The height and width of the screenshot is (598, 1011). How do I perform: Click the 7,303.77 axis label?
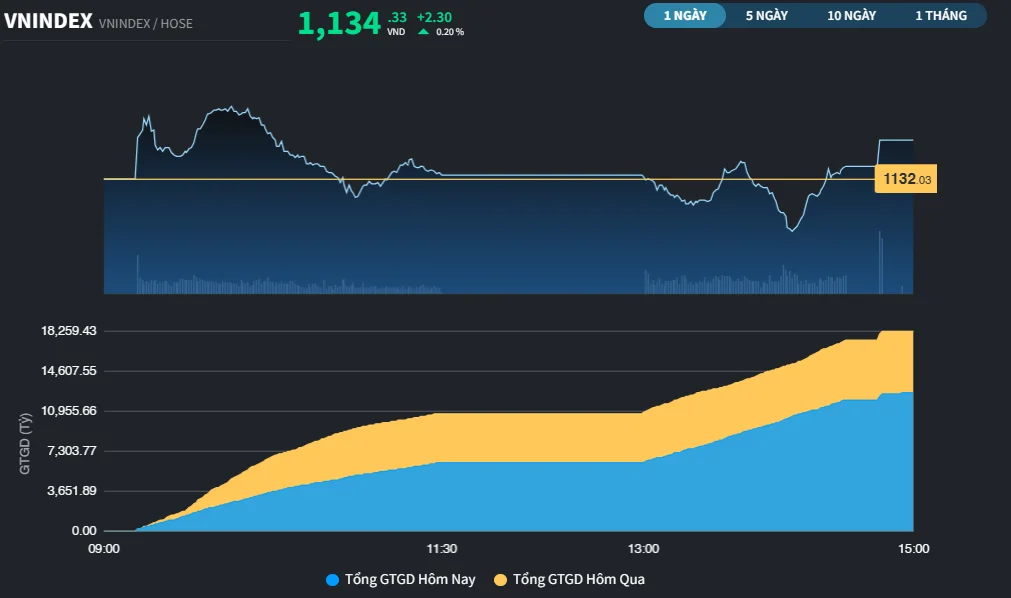pos(72,451)
